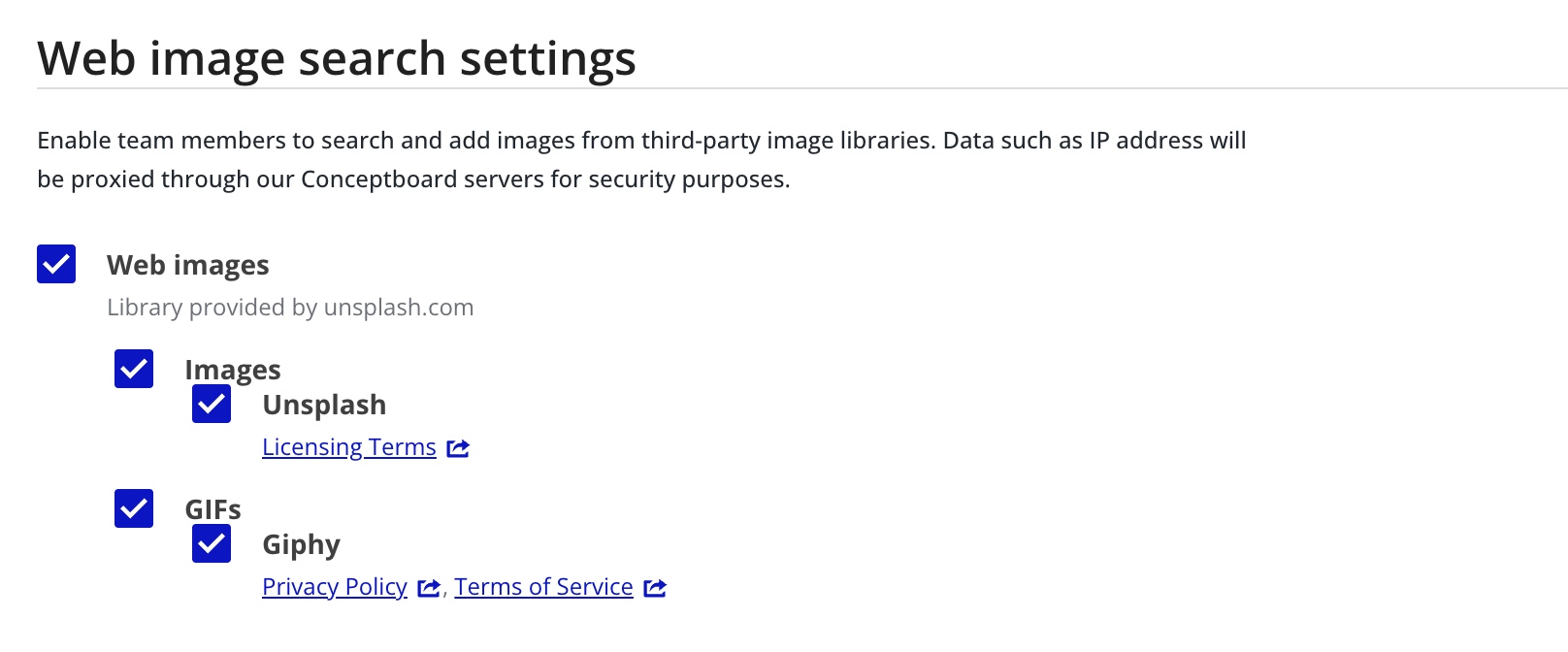Click the checkmark inside the Images checkbox
Image resolution: width=1568 pixels, height=652 pixels.
134,370
